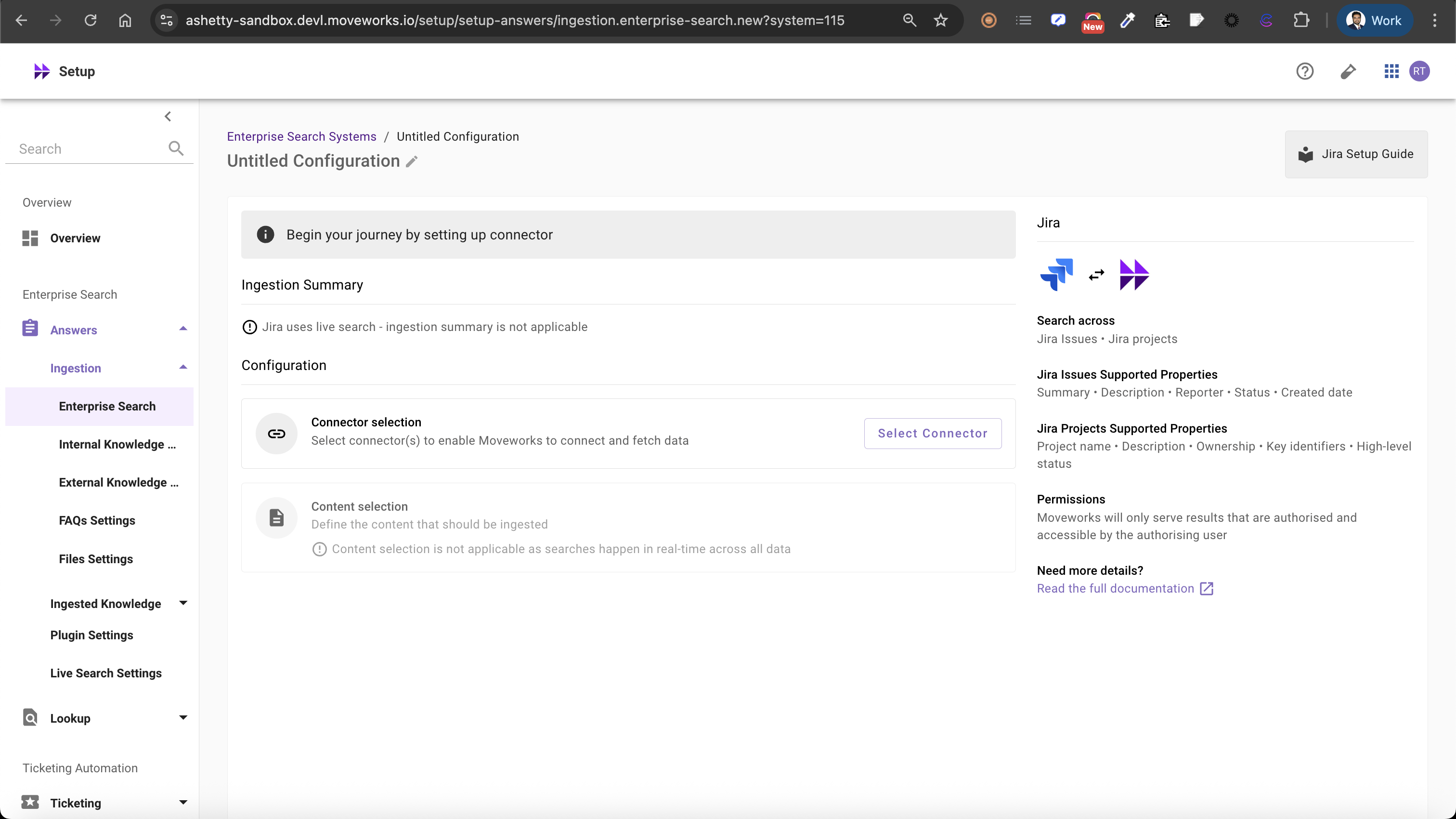Select Live Search Settings menu item
The width and height of the screenshot is (1456, 819).
pos(106,673)
